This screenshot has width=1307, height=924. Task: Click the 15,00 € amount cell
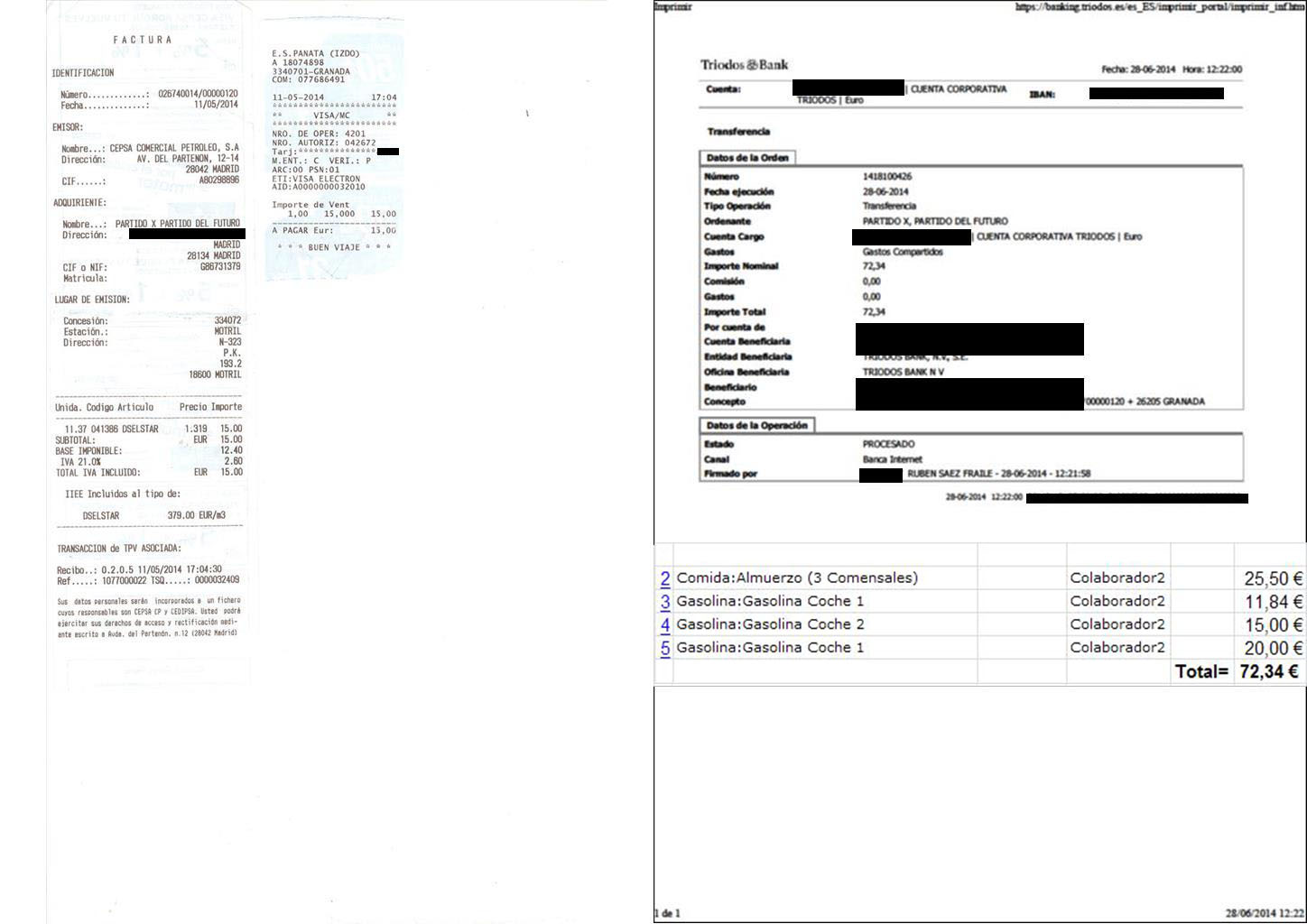[1271, 624]
